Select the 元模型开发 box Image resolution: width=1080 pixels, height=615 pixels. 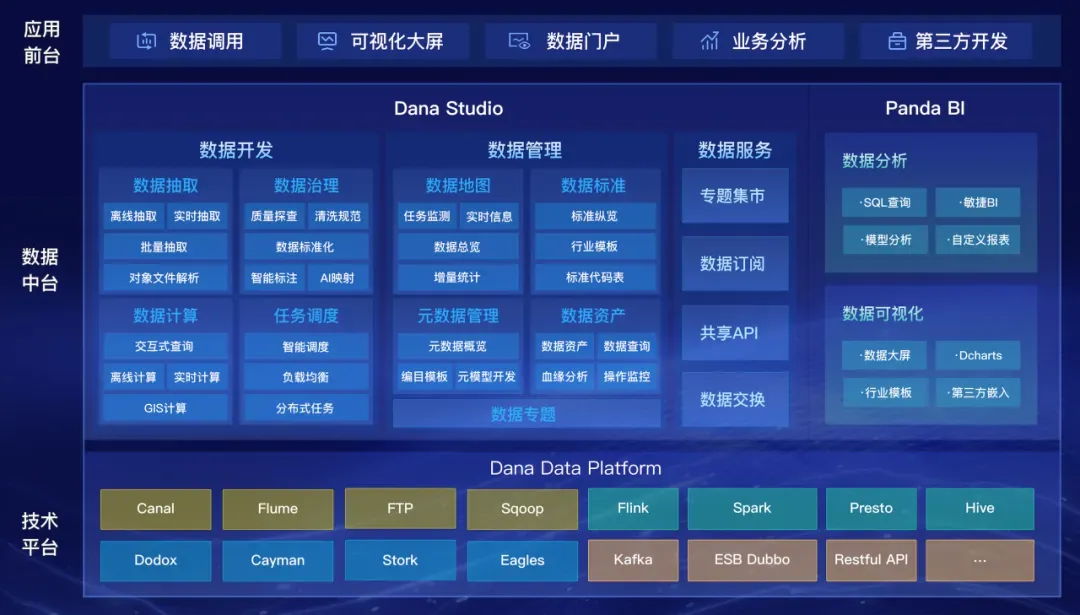[x=487, y=377]
